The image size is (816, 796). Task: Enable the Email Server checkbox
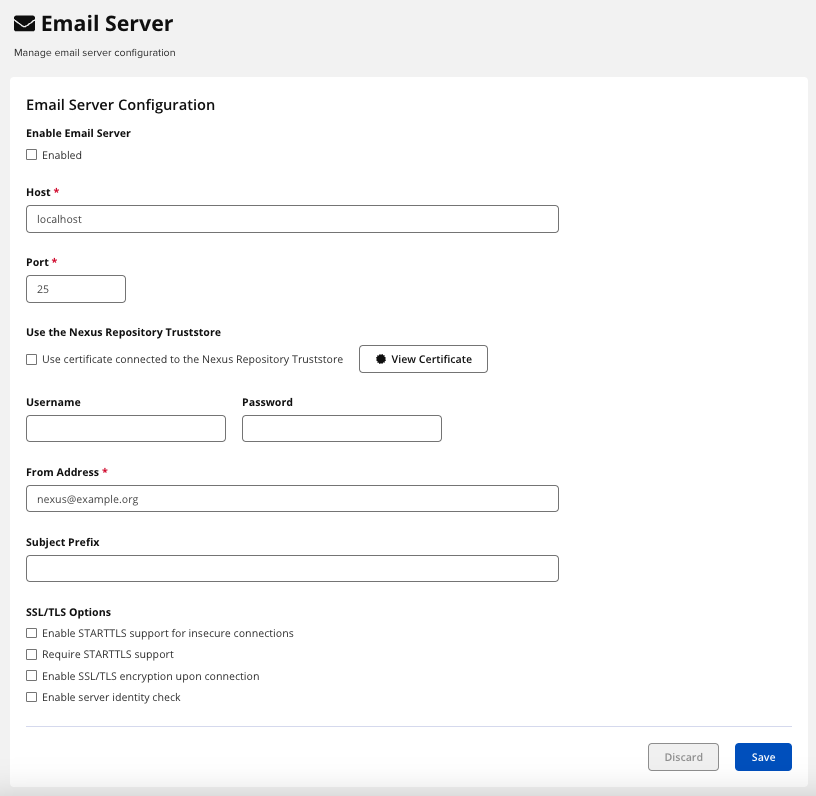(32, 155)
